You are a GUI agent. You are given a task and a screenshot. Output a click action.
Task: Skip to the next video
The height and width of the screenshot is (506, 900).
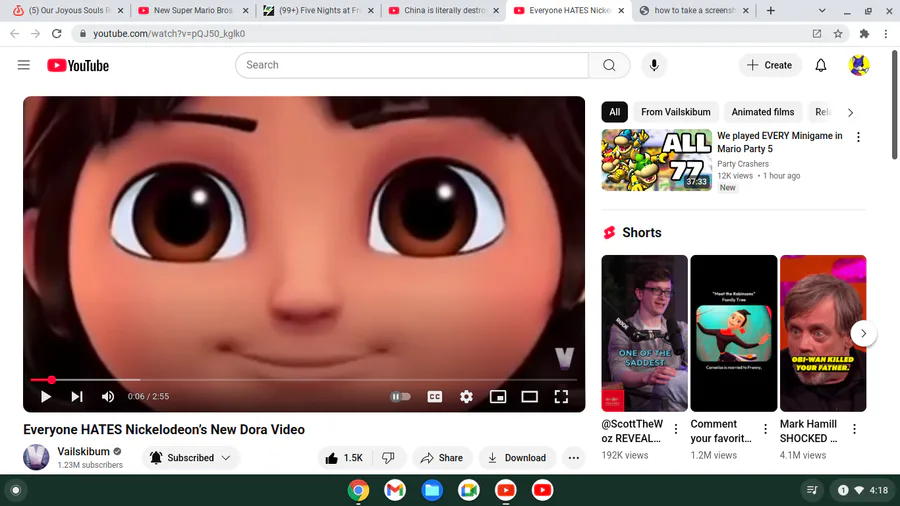(77, 396)
